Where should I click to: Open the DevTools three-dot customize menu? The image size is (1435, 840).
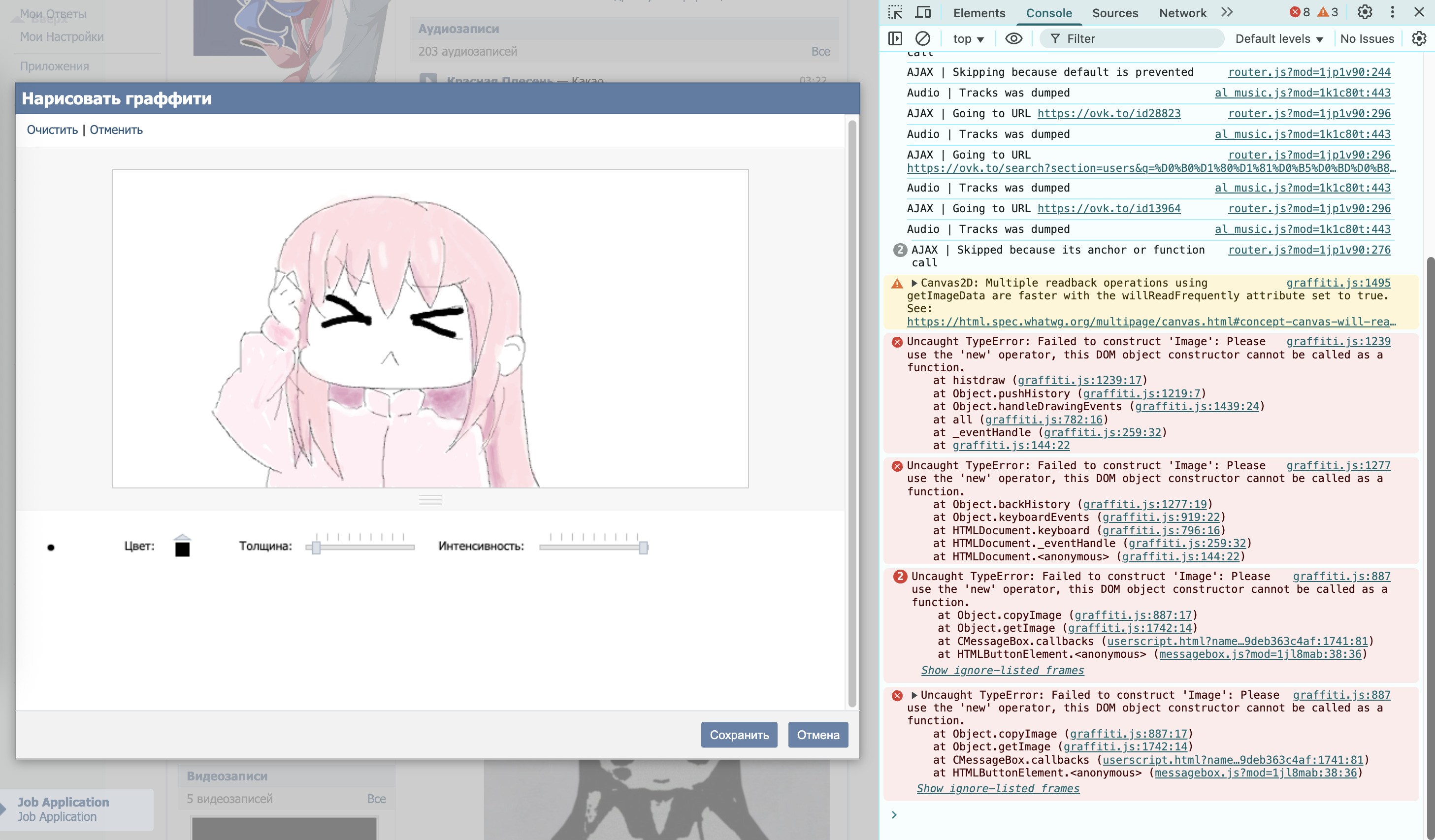point(1392,12)
